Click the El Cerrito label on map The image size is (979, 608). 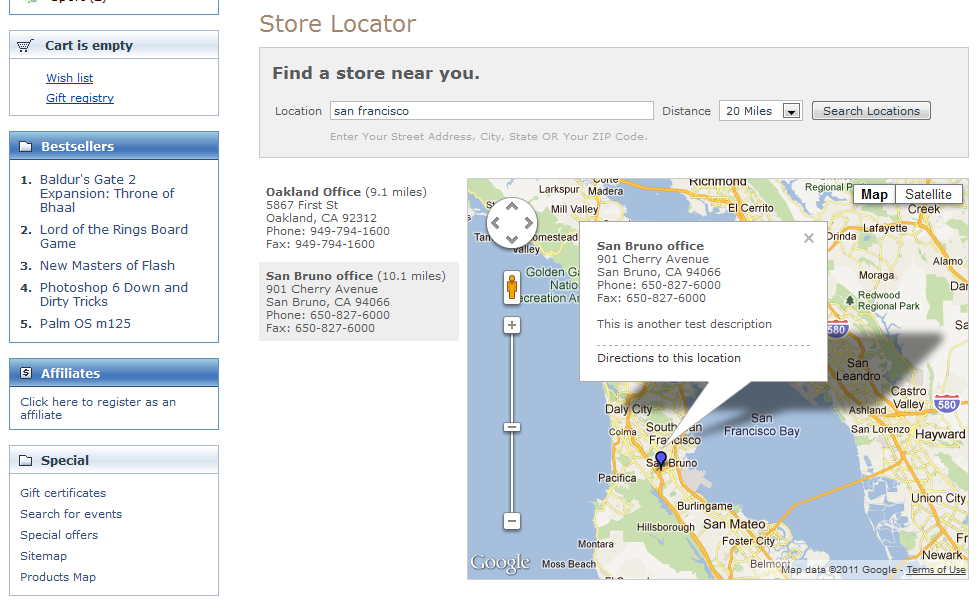750,208
